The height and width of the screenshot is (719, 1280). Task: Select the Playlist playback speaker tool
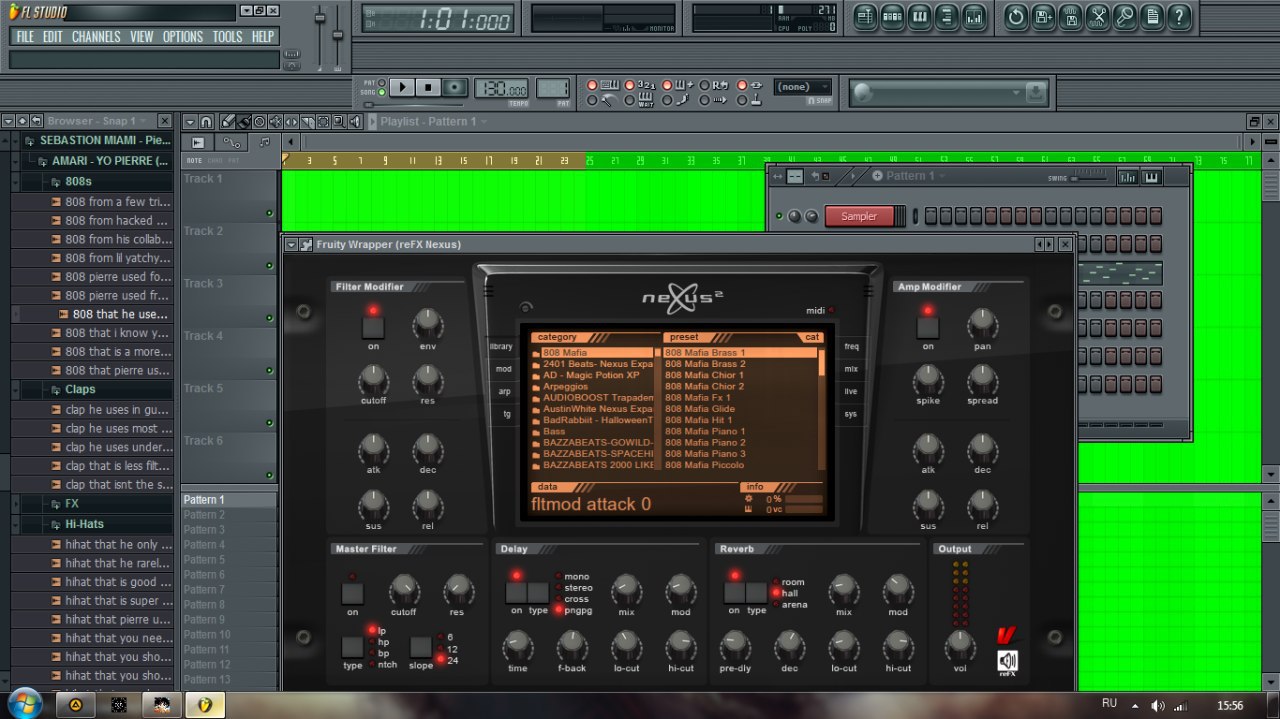355,121
